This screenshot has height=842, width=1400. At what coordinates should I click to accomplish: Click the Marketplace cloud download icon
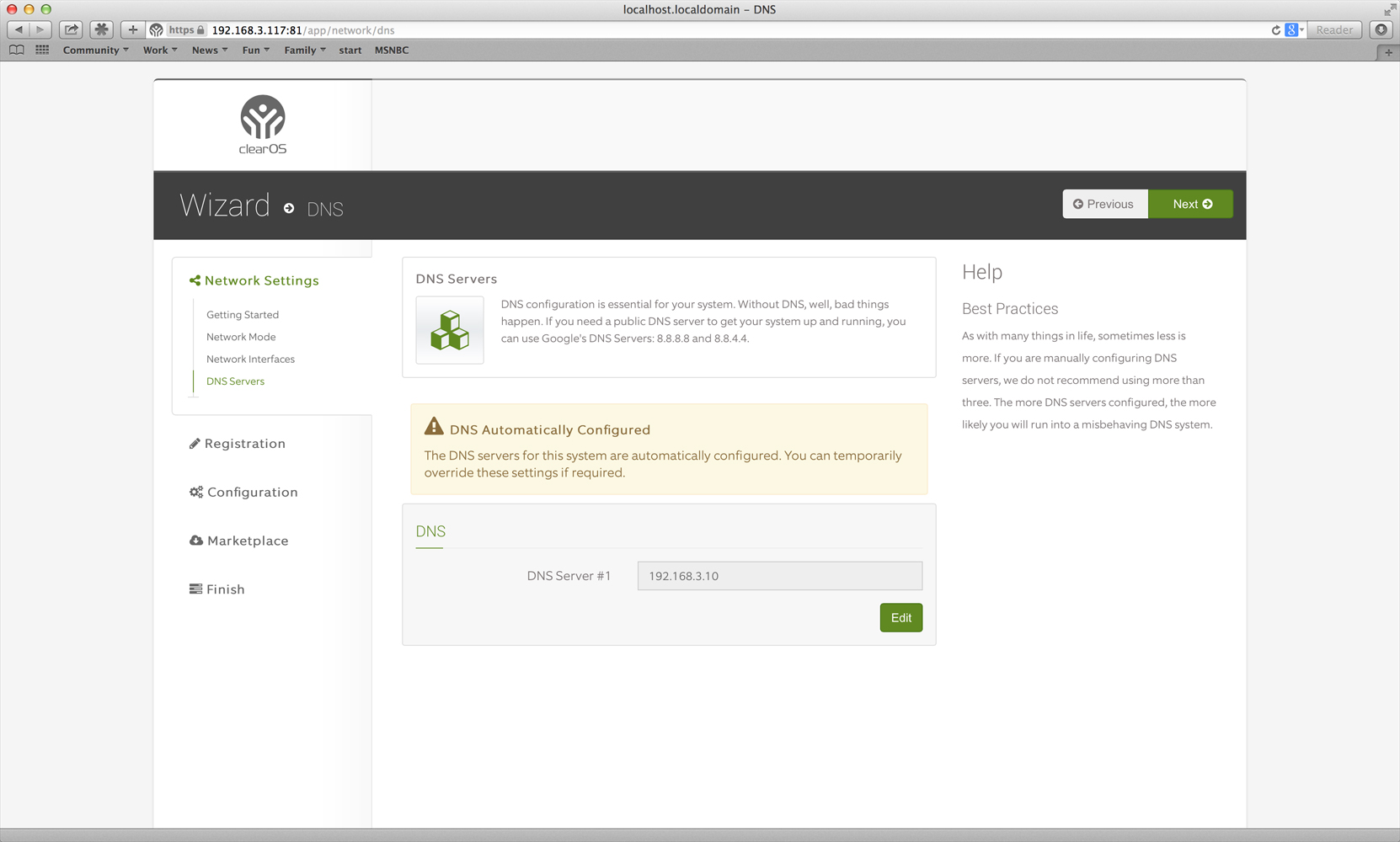(196, 541)
